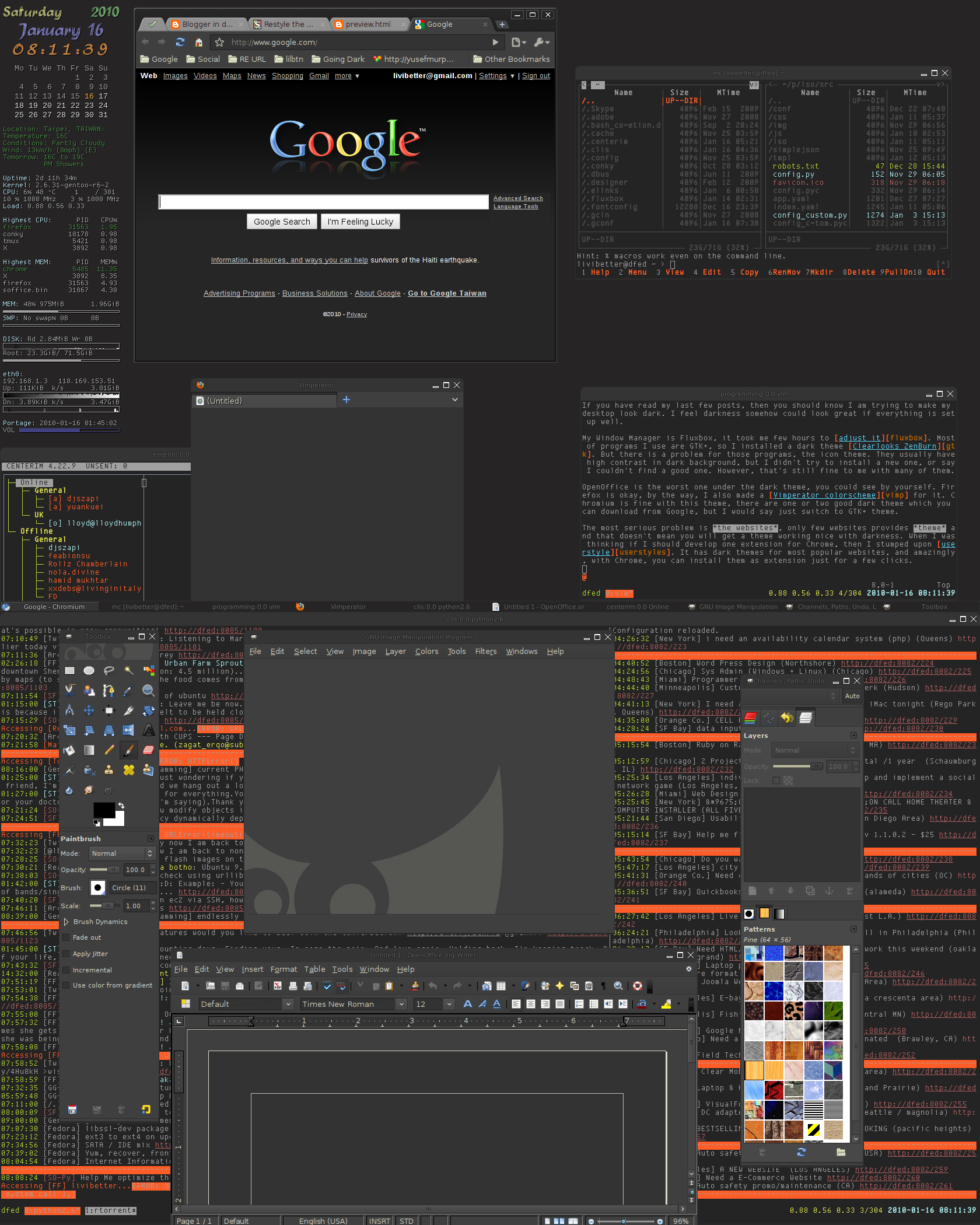Select the Move tool in GIMP Toolbox
980x1225 pixels.
(89, 710)
